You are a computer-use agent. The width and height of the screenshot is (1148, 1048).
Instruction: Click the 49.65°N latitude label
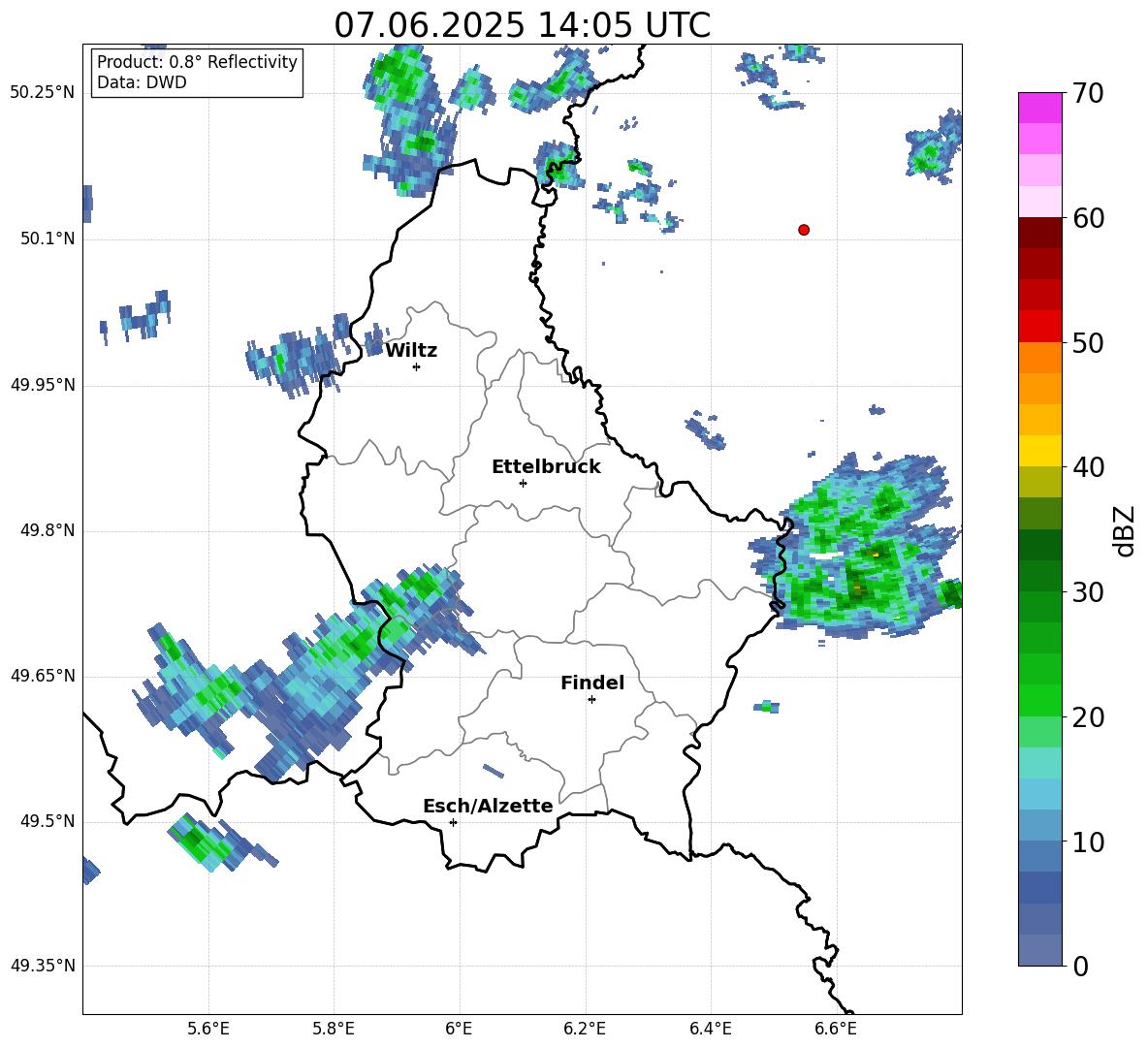[x=43, y=676]
